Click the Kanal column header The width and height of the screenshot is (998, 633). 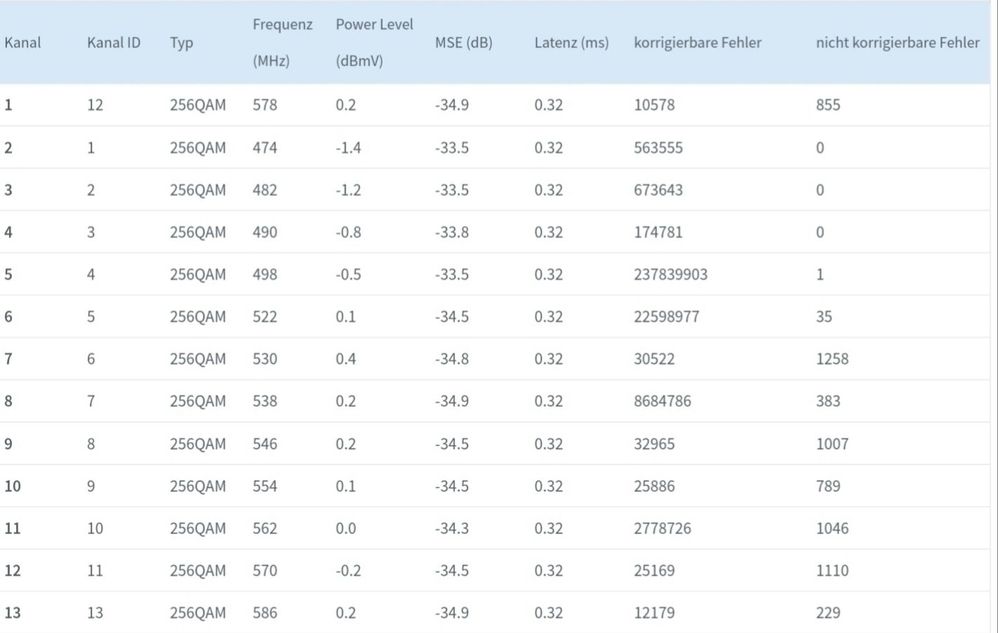tap(22, 43)
